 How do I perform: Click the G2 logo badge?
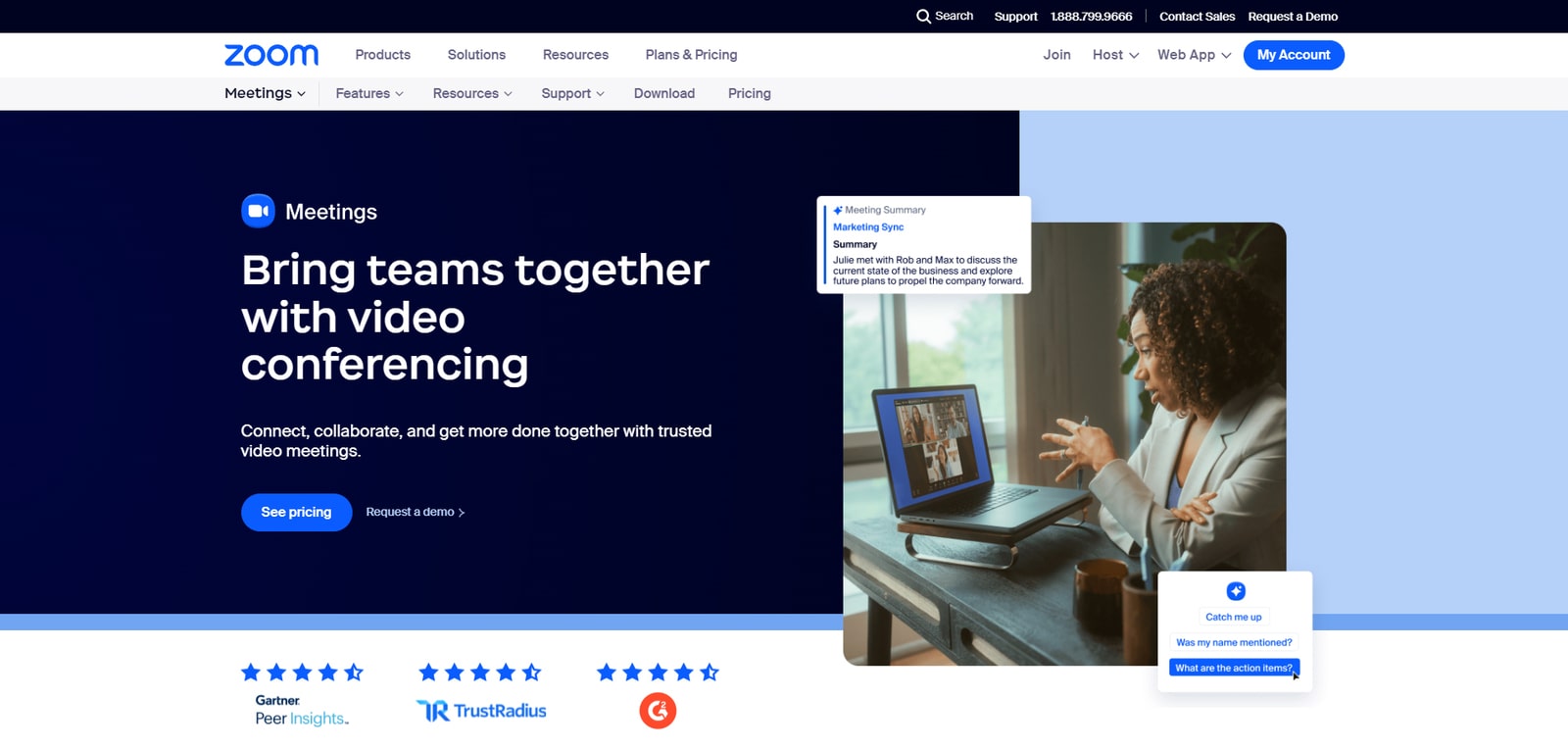click(x=658, y=711)
